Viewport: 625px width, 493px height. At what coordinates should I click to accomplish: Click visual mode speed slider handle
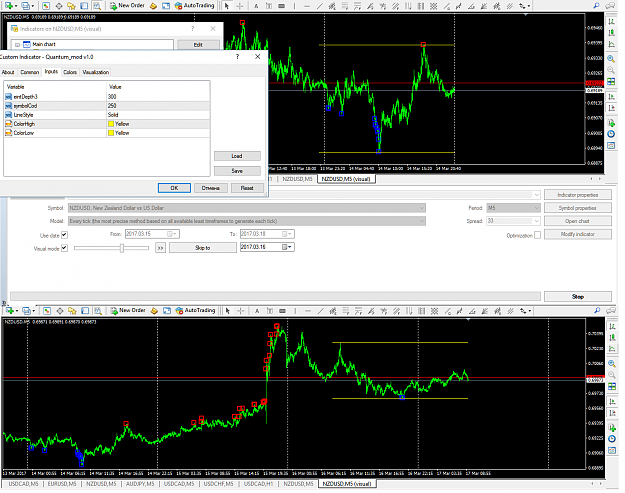122,248
